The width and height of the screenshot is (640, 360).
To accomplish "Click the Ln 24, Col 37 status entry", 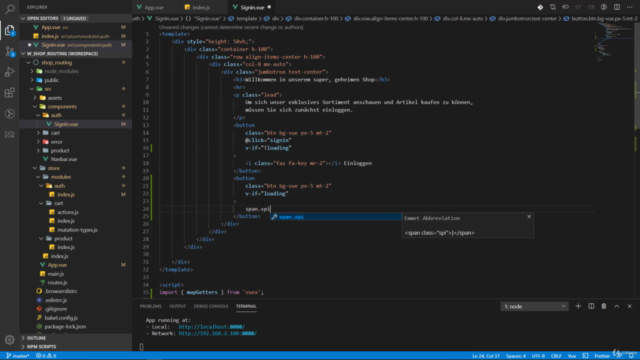I will [486, 356].
